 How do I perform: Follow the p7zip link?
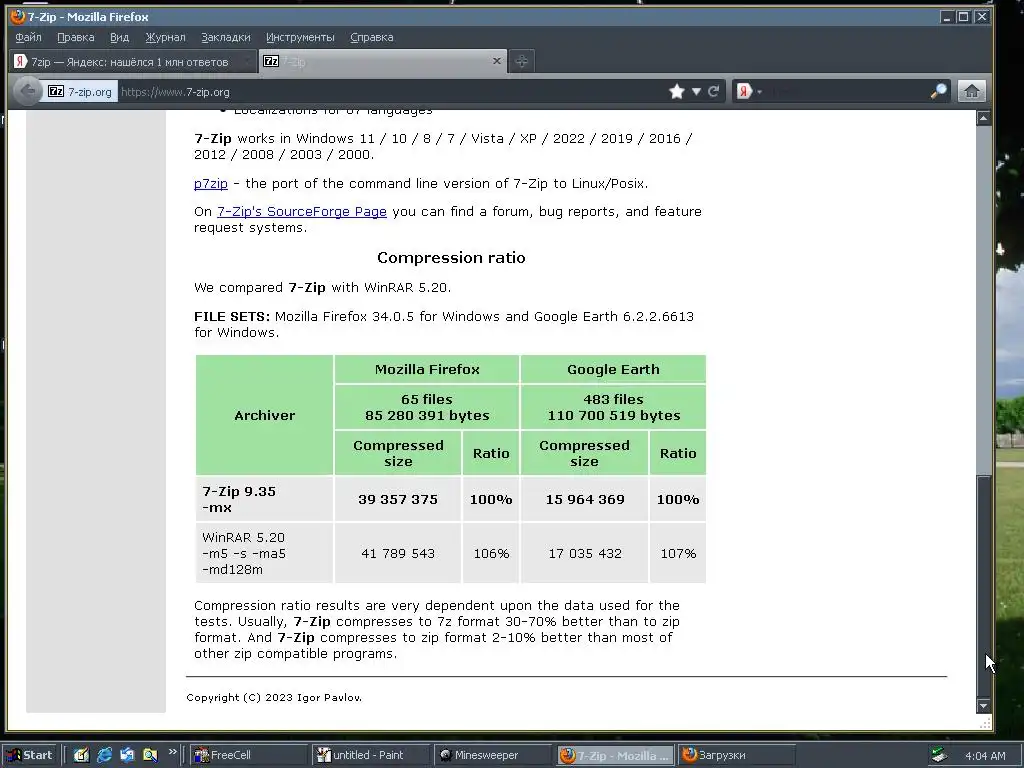click(211, 184)
